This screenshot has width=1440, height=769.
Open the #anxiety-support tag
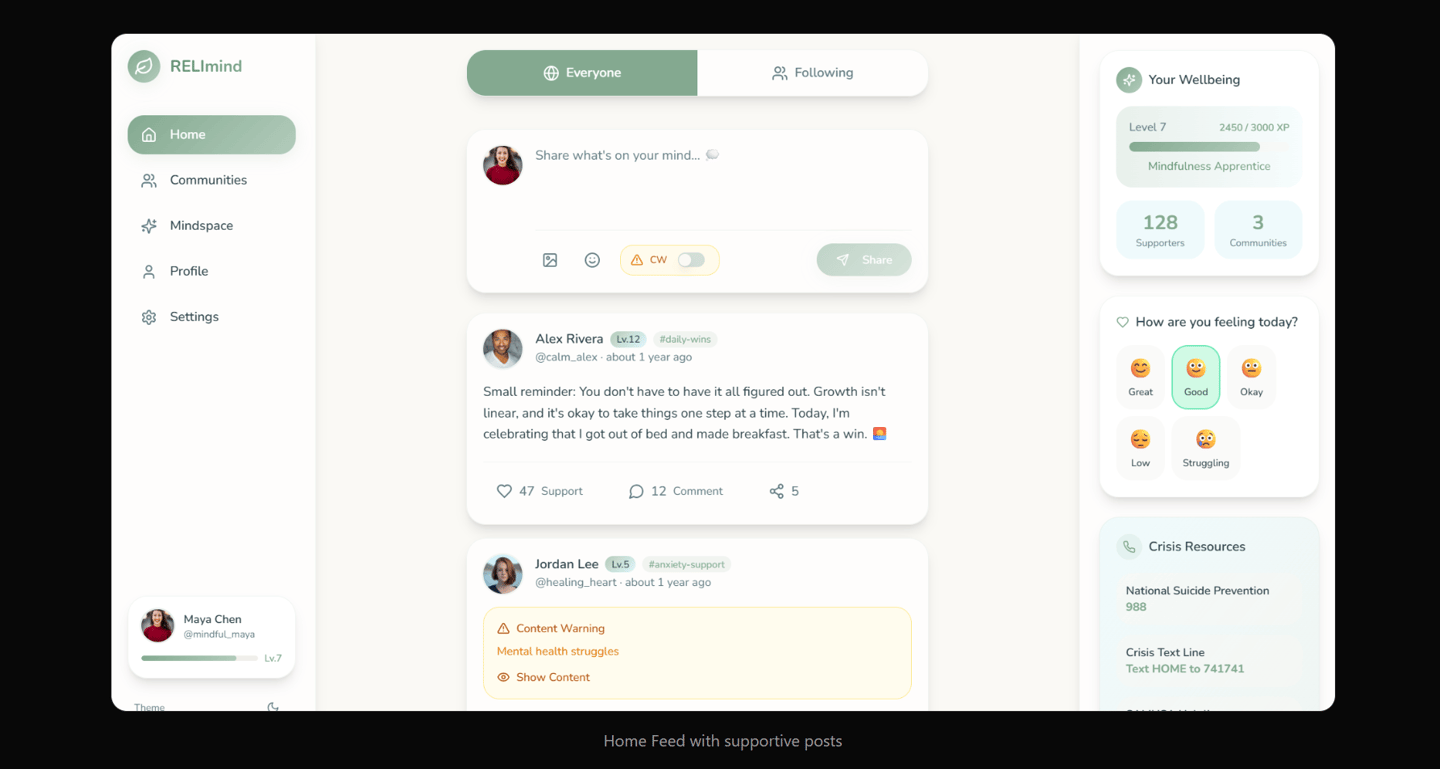pyautogui.click(x=686, y=565)
